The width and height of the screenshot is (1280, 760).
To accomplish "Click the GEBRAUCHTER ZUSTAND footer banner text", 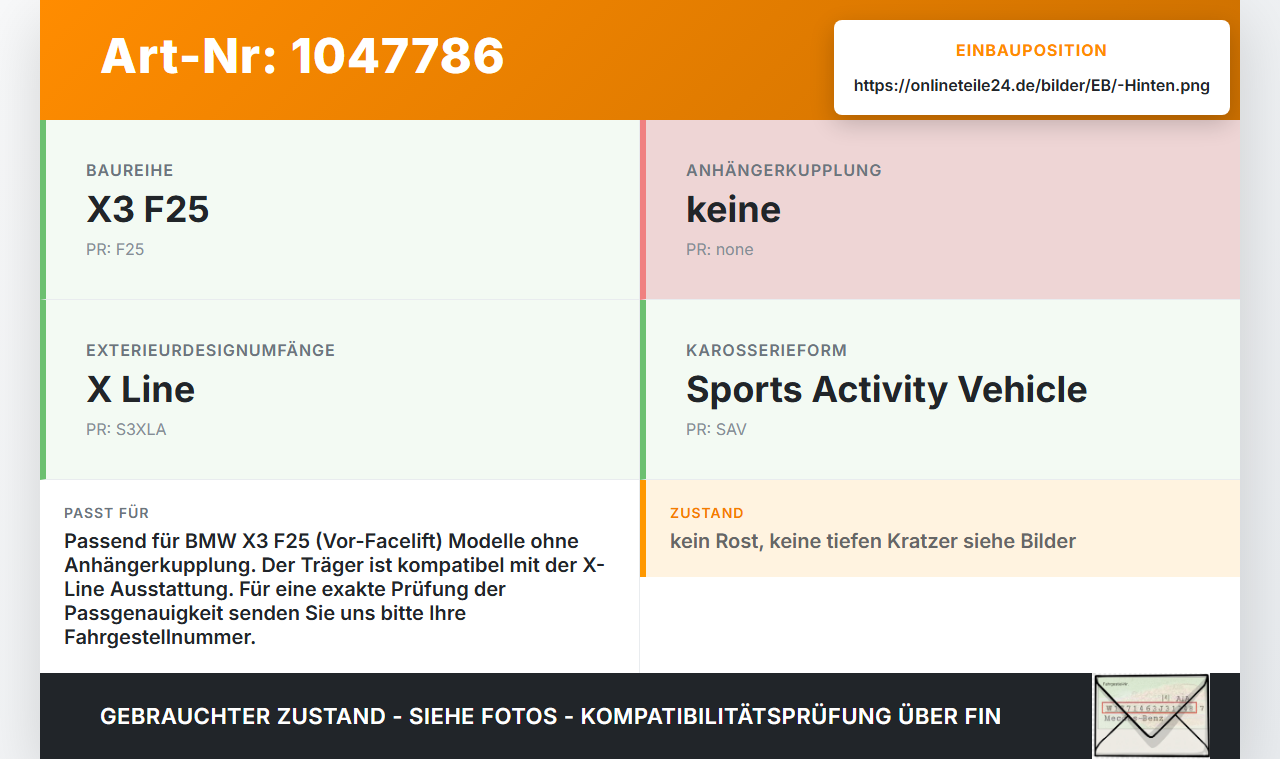I will 550,716.
